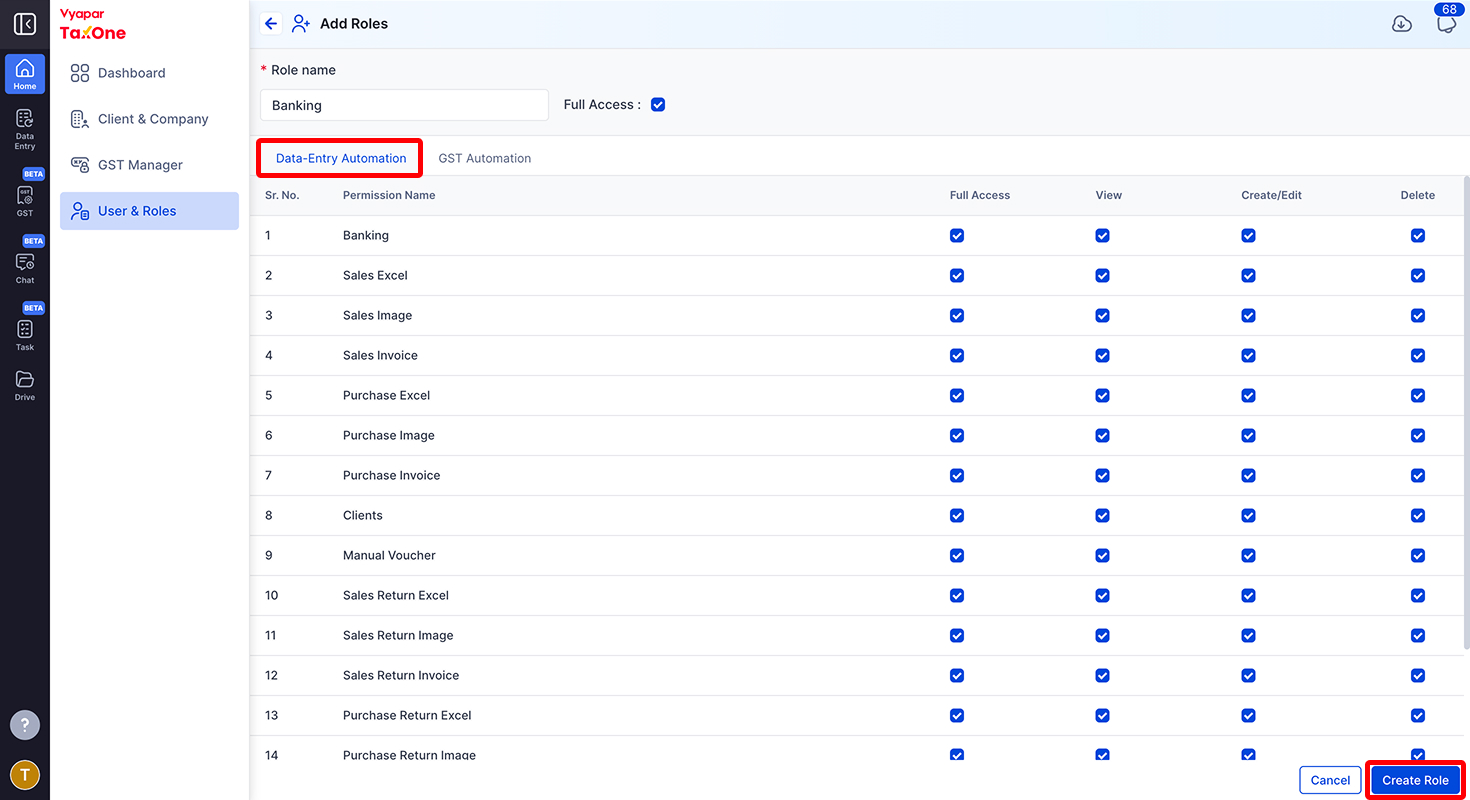Toggle Delete checkbox for Clients row

click(x=1418, y=515)
